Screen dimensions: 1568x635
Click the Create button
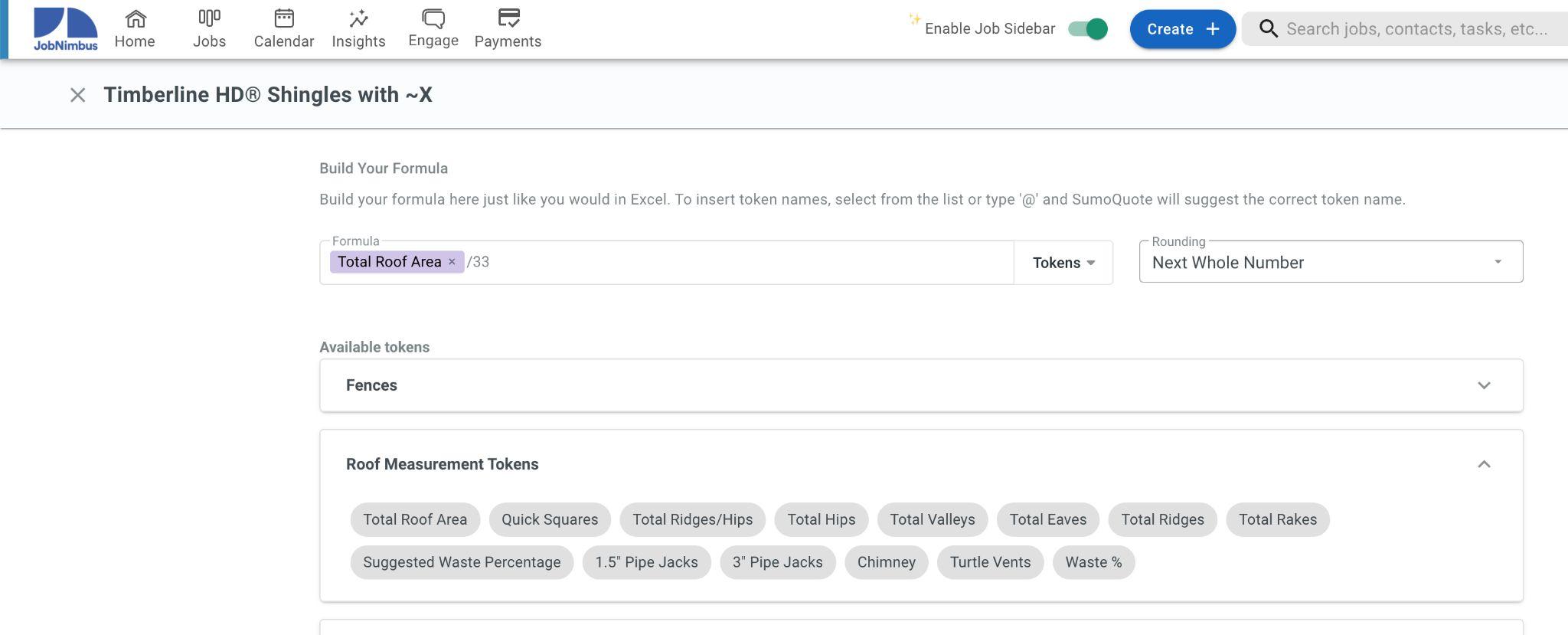pyautogui.click(x=1183, y=29)
